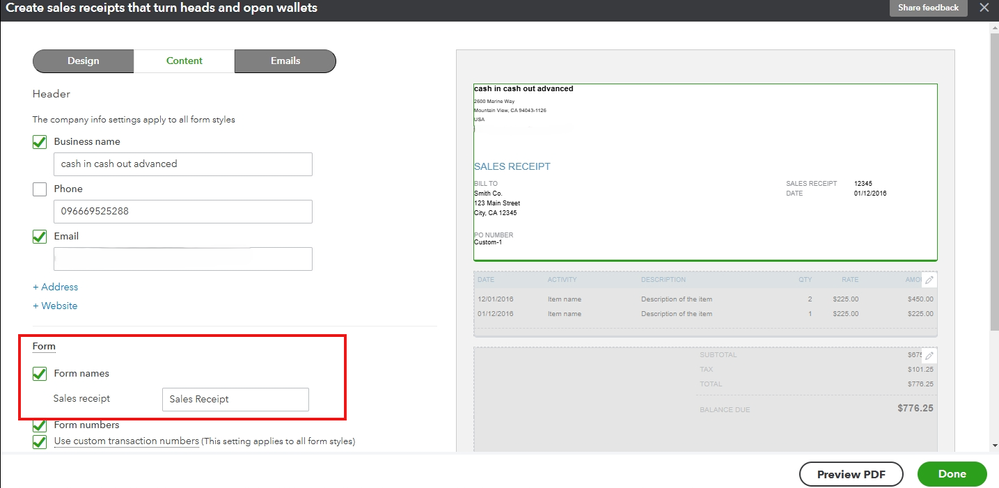
Task: Click the Custom-1 PO number value
Action: [x=488, y=242]
